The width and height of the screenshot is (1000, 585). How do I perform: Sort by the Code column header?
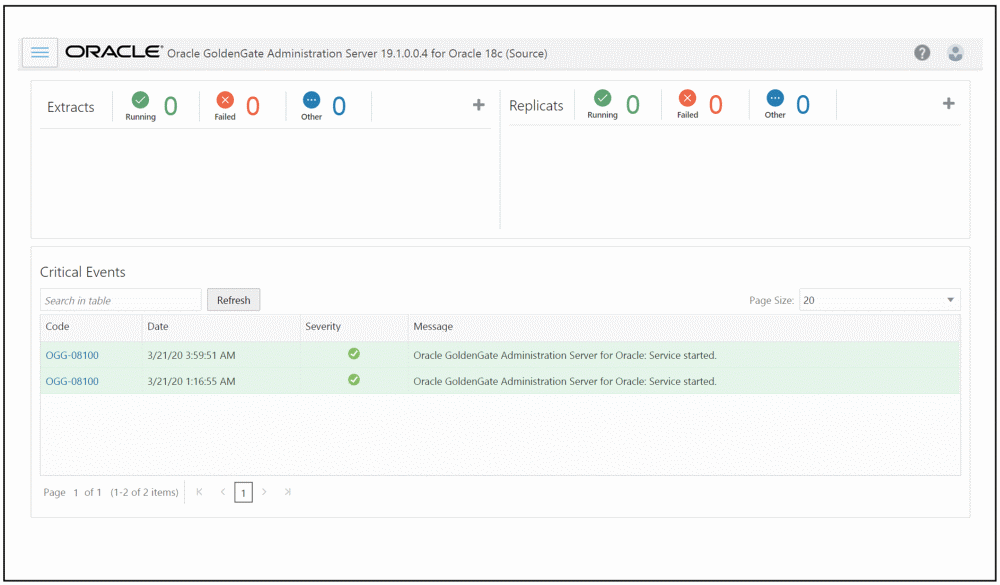coord(91,327)
